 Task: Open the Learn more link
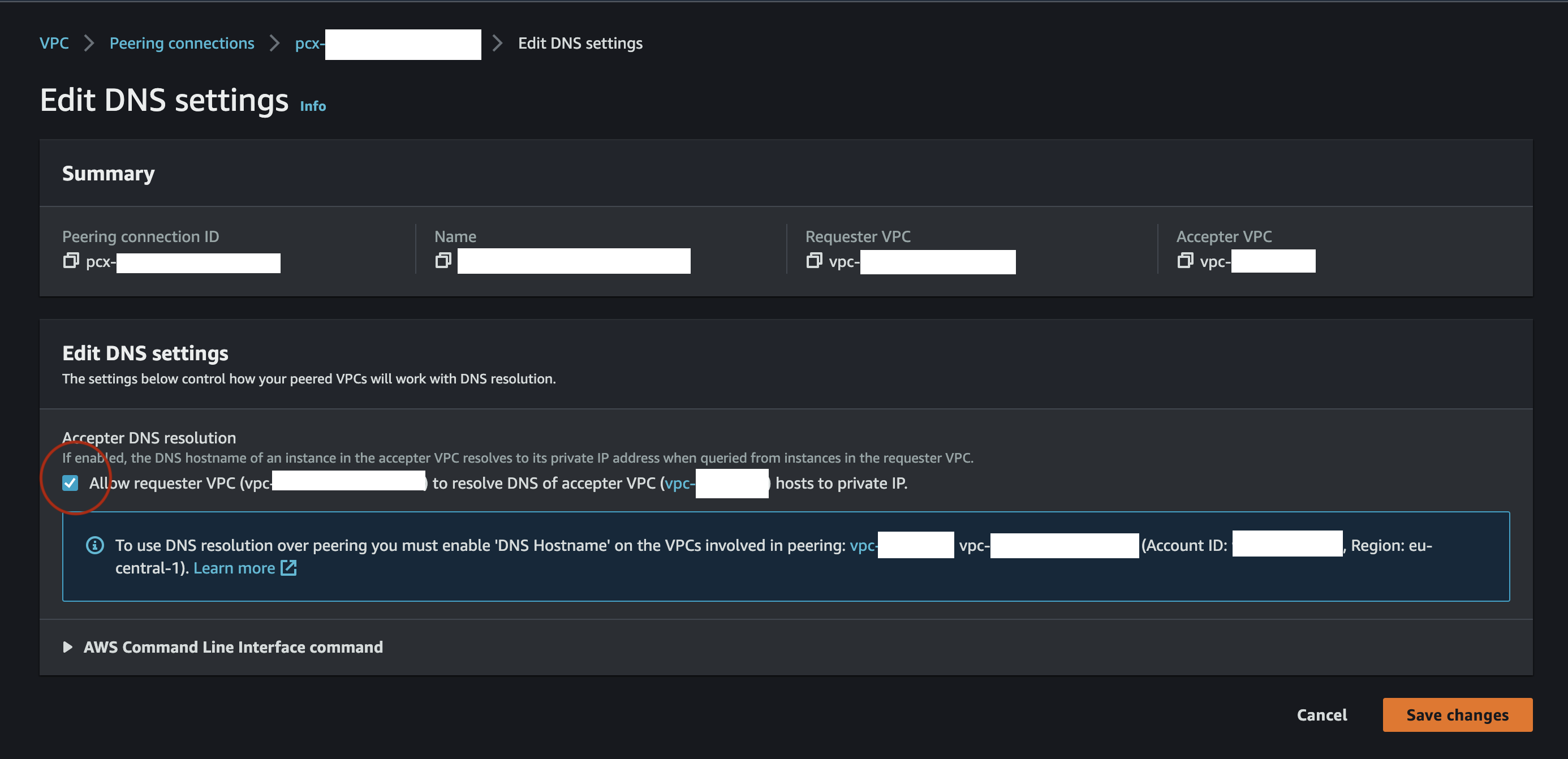(234, 567)
